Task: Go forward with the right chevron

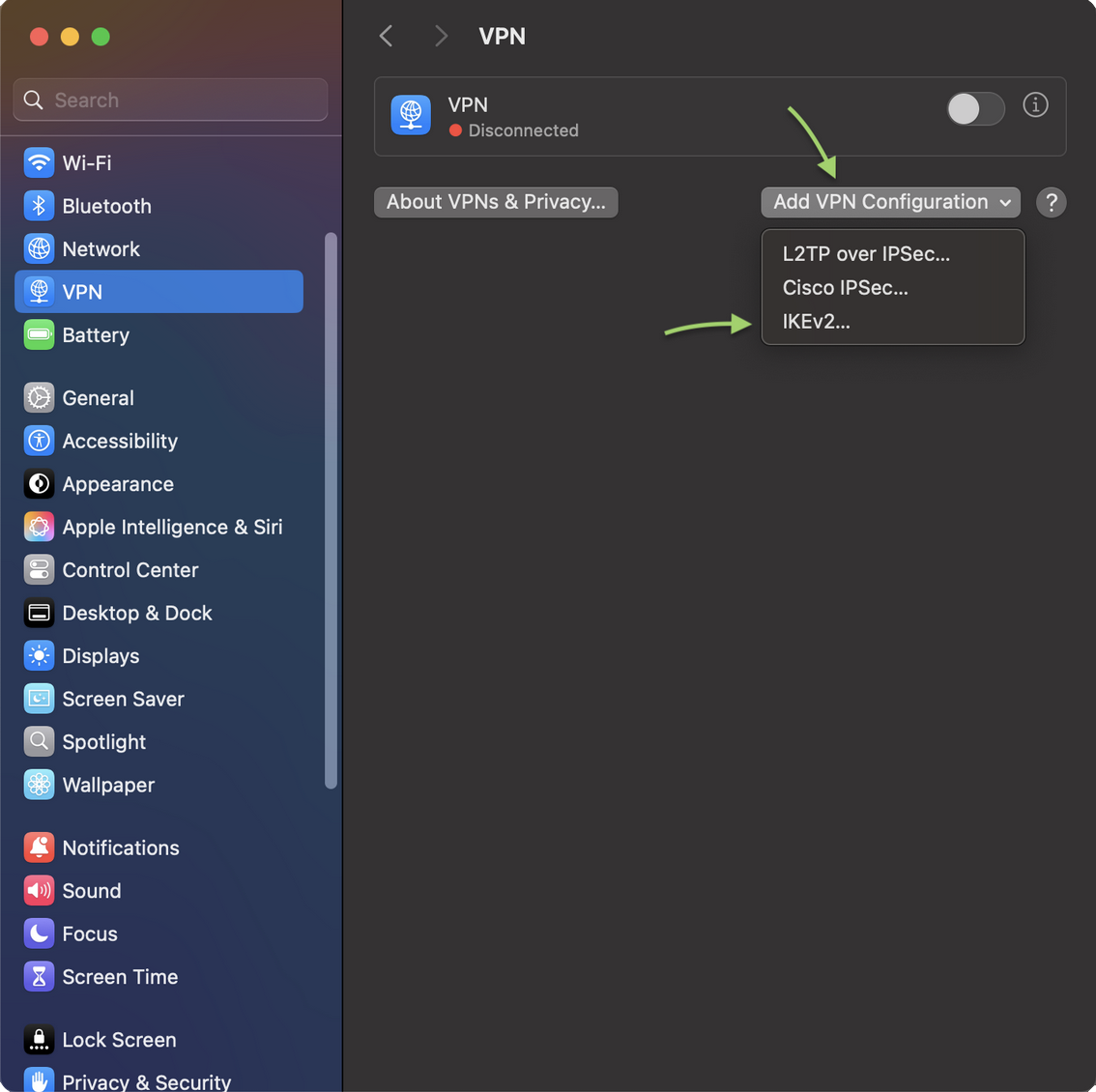Action: pos(441,36)
